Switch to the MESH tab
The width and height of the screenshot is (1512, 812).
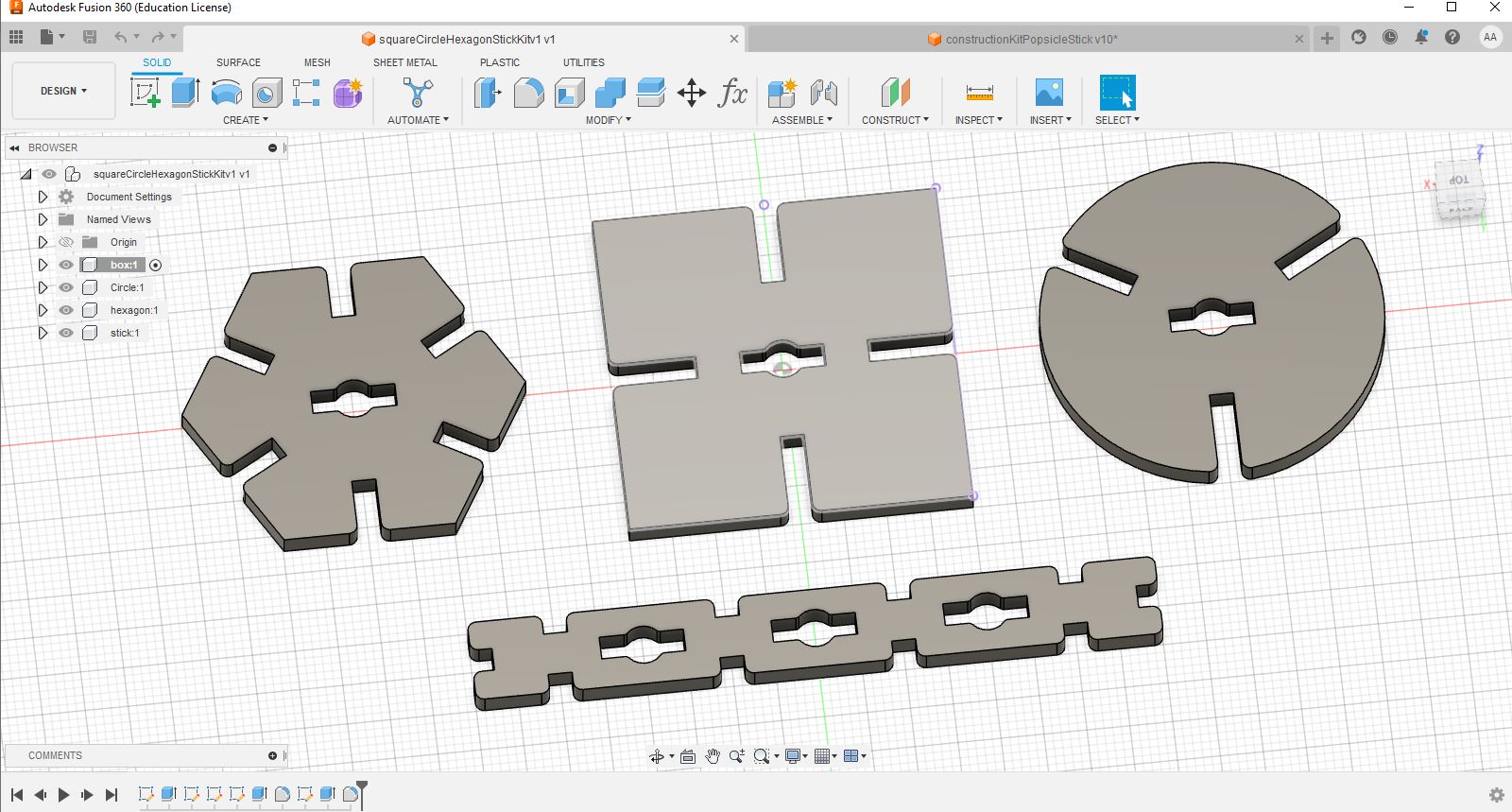[x=318, y=62]
